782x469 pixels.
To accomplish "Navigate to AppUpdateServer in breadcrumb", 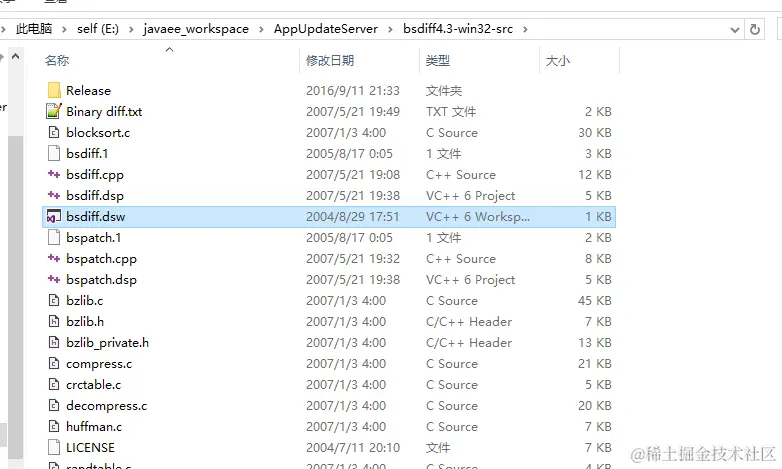I will pos(326,29).
